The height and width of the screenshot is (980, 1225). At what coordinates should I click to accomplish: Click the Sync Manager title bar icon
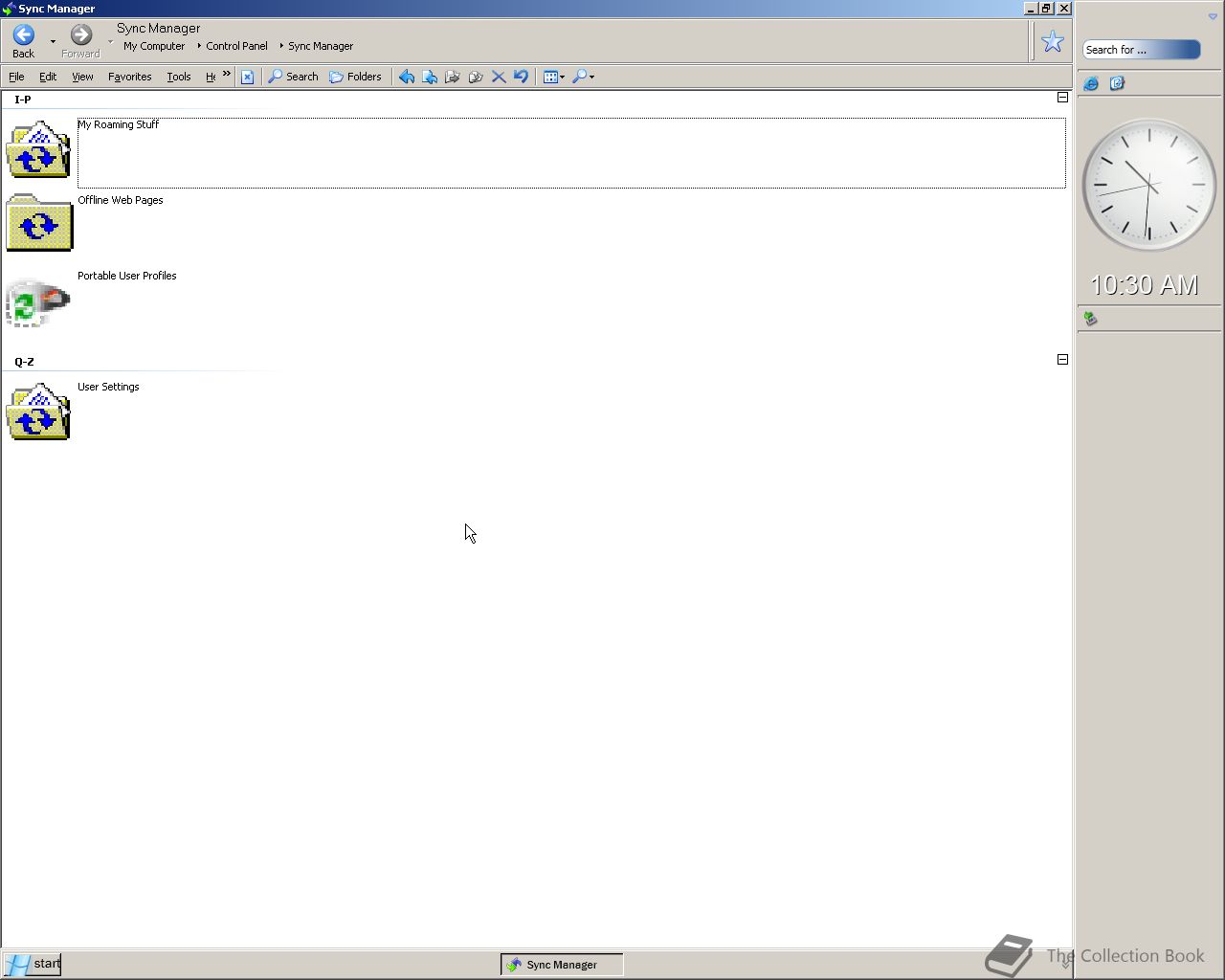(9, 9)
